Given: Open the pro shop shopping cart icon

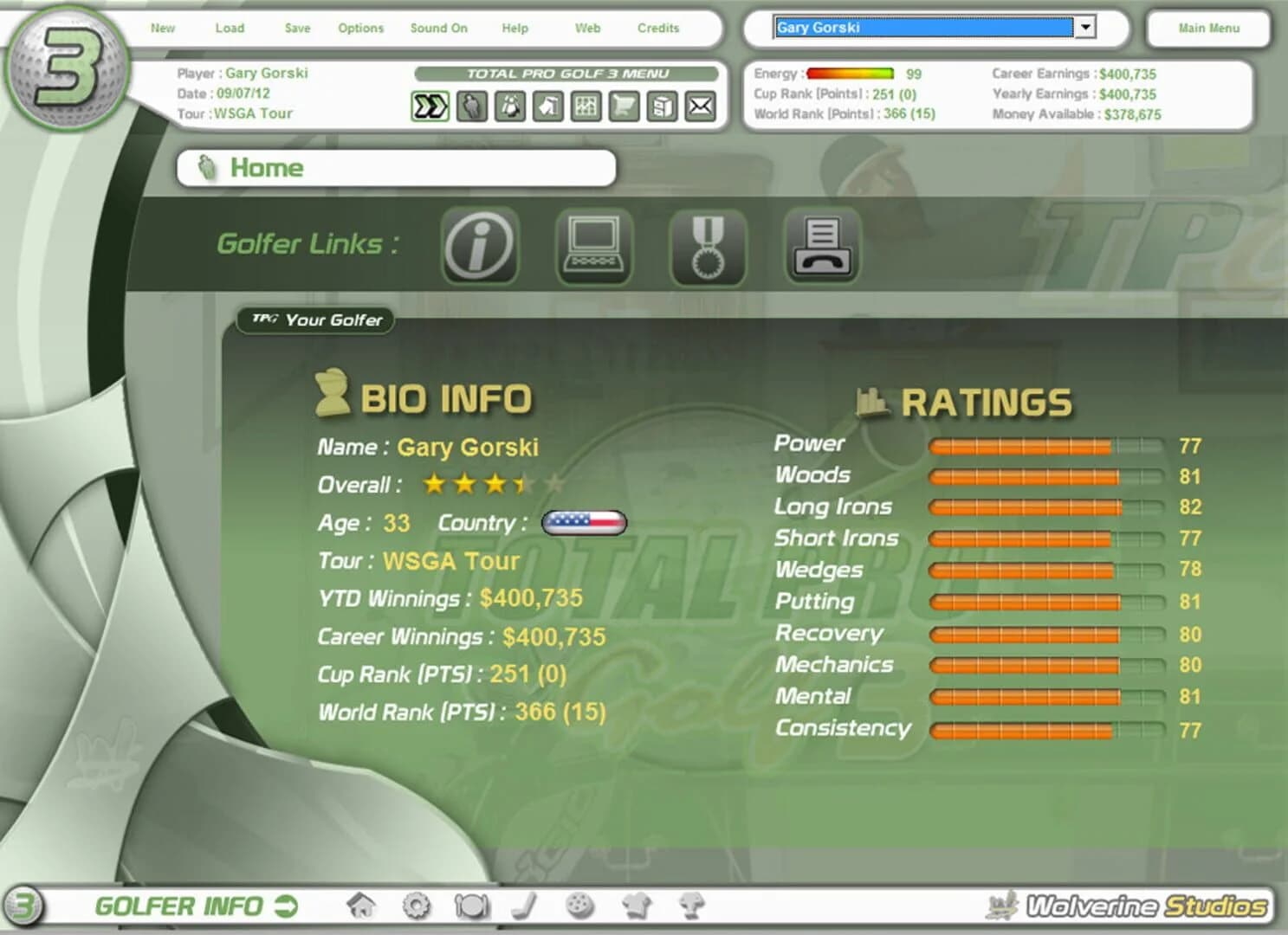Looking at the screenshot, I should click(624, 105).
